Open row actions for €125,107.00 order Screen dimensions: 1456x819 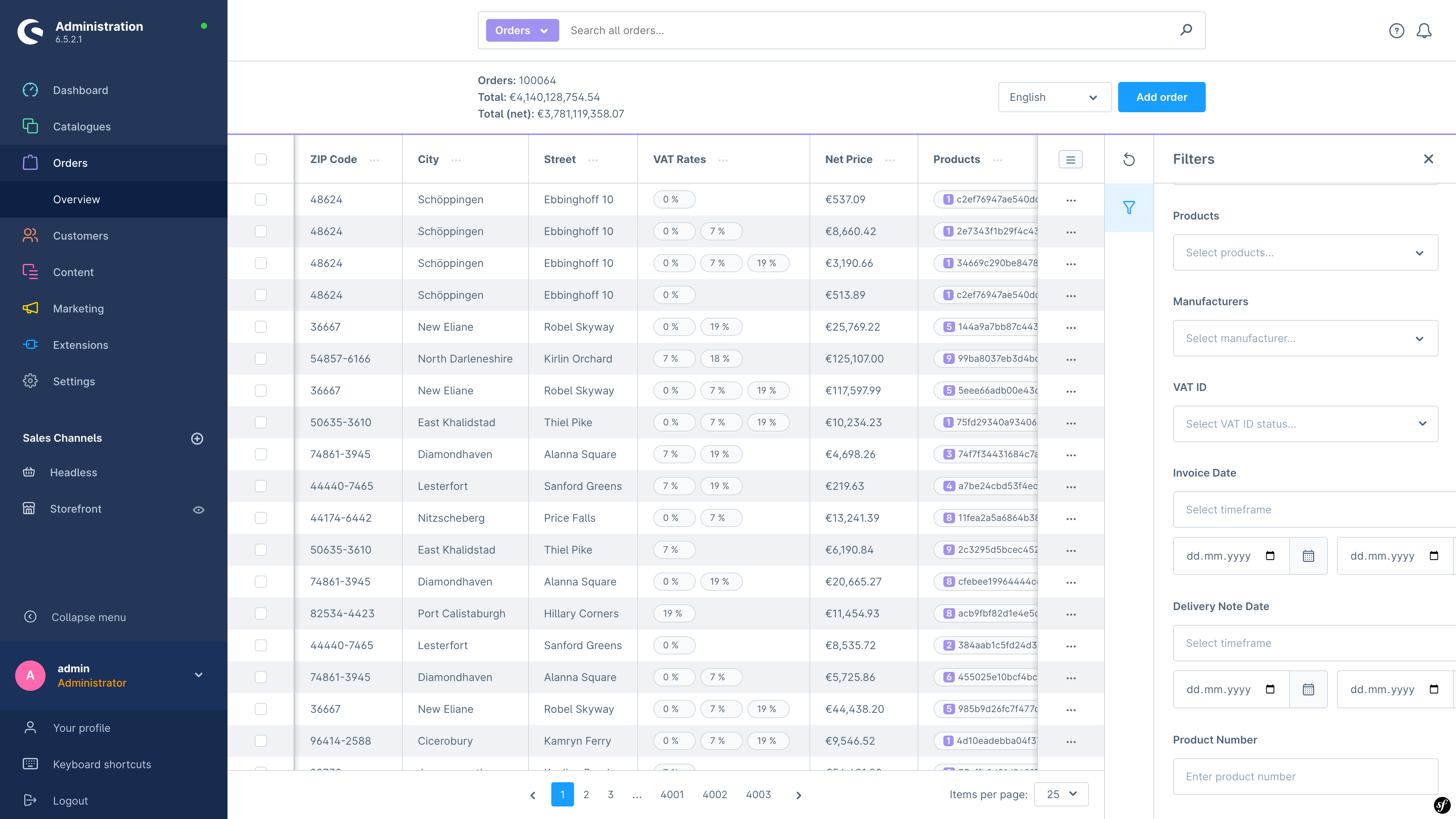(1070, 359)
